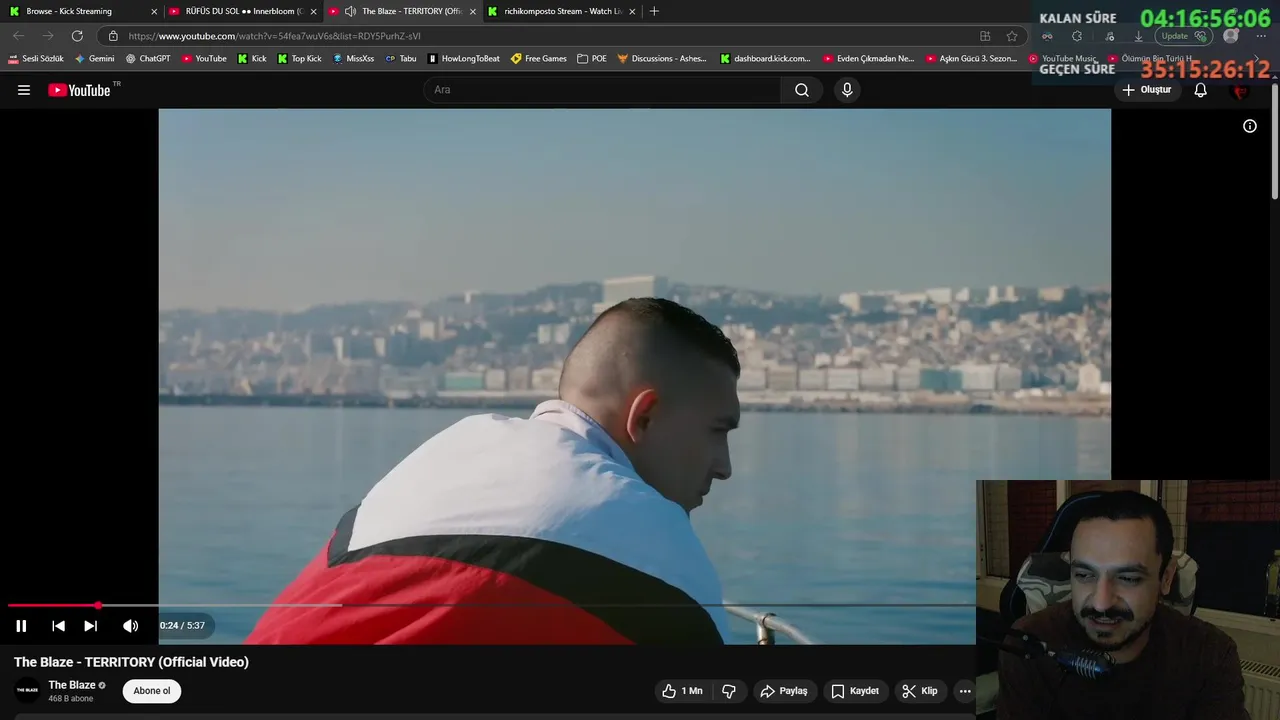View site information lock icon
This screenshot has height=720, width=1280.
pyautogui.click(x=113, y=36)
